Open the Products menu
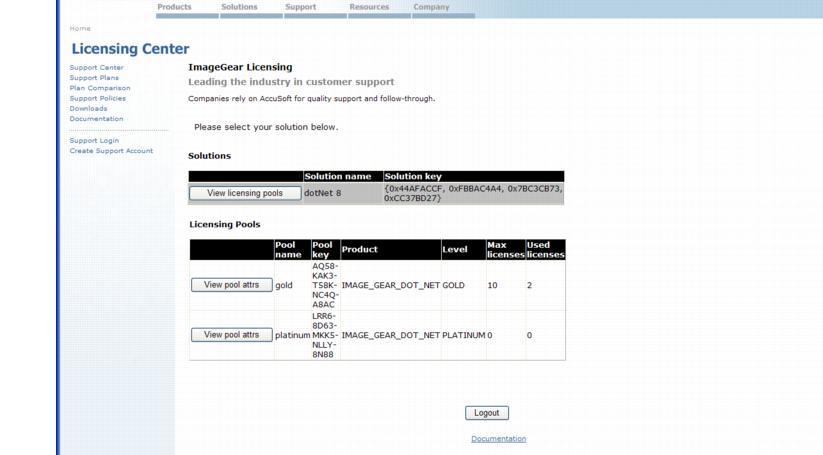The height and width of the screenshot is (455, 823). (x=174, y=7)
